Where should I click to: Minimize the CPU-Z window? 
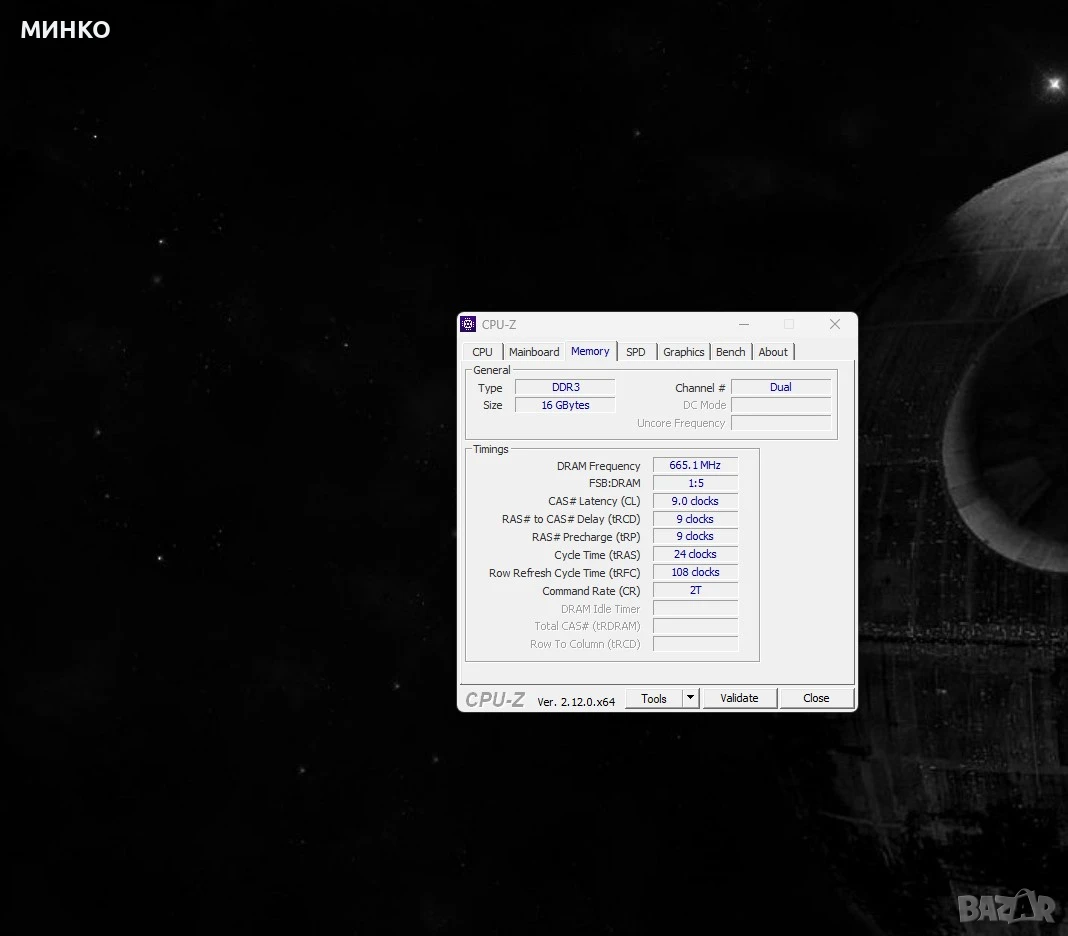tap(744, 324)
